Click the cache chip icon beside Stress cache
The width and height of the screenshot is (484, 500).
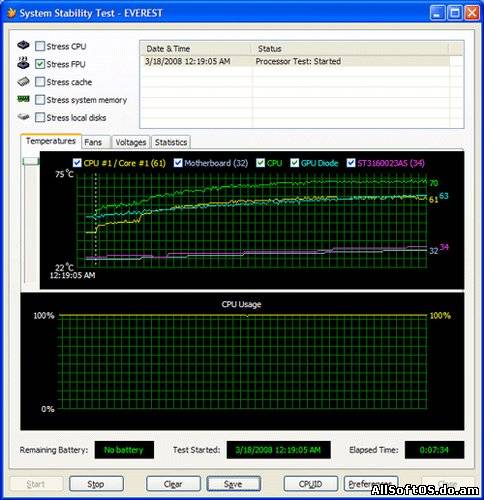coord(23,81)
